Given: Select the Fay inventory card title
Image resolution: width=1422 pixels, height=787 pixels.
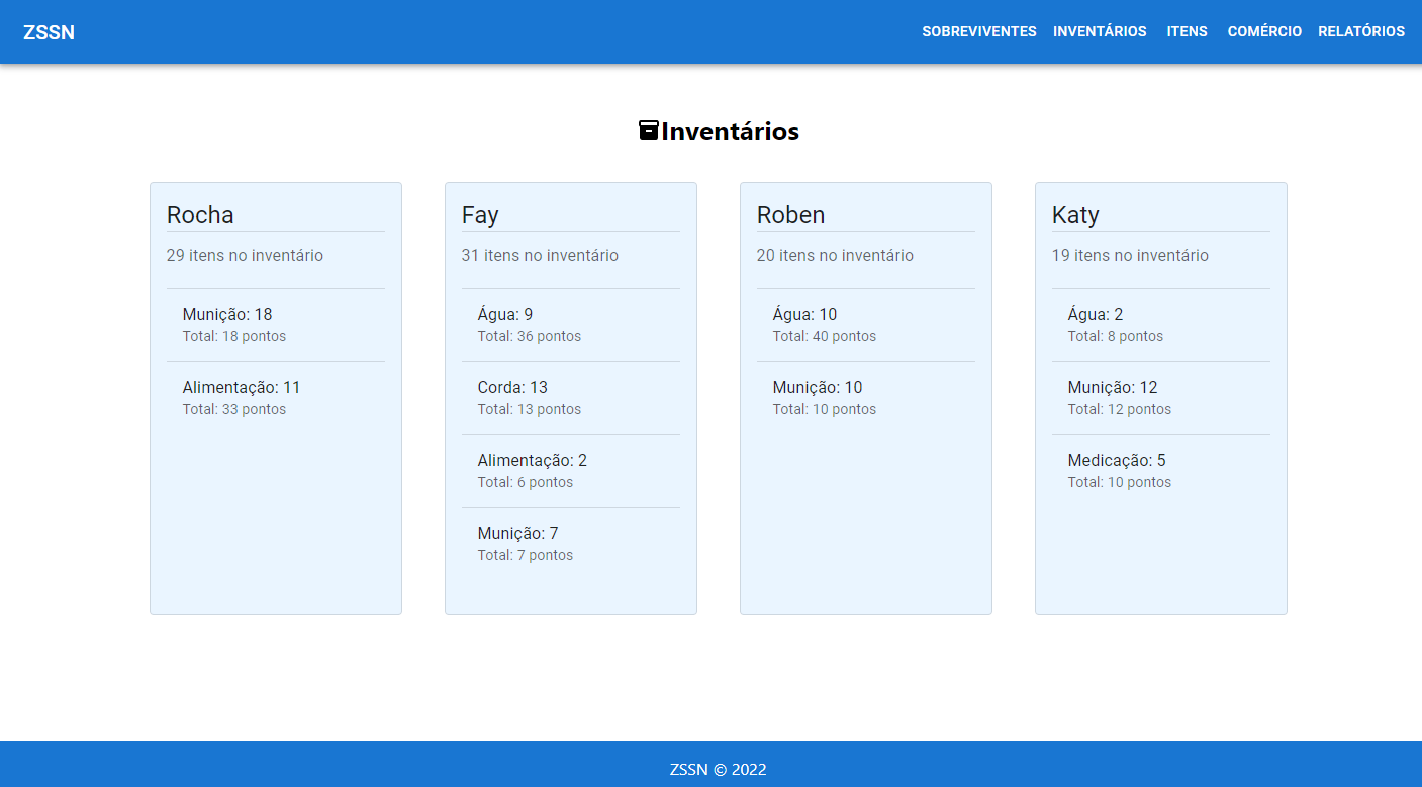Looking at the screenshot, I should tap(480, 215).
